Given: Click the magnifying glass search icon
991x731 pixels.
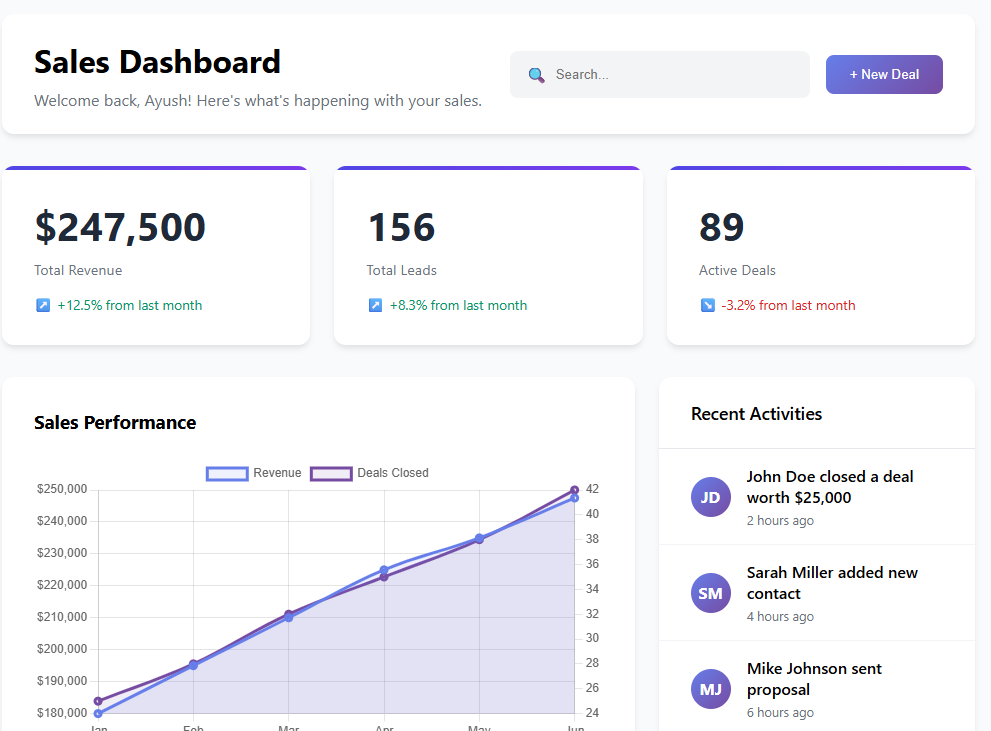Looking at the screenshot, I should 536,75.
